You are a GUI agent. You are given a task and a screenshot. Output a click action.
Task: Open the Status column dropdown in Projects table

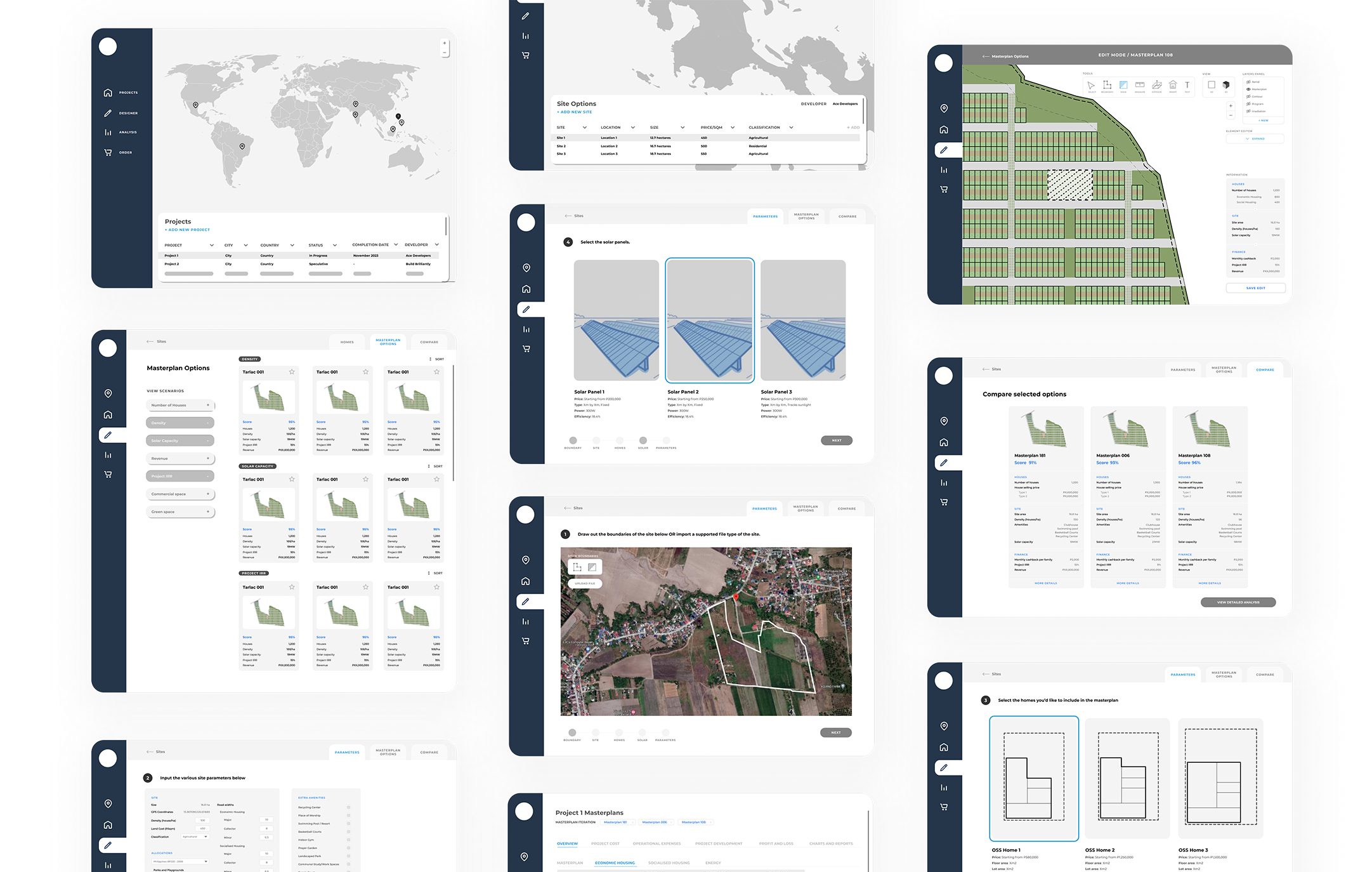[335, 245]
